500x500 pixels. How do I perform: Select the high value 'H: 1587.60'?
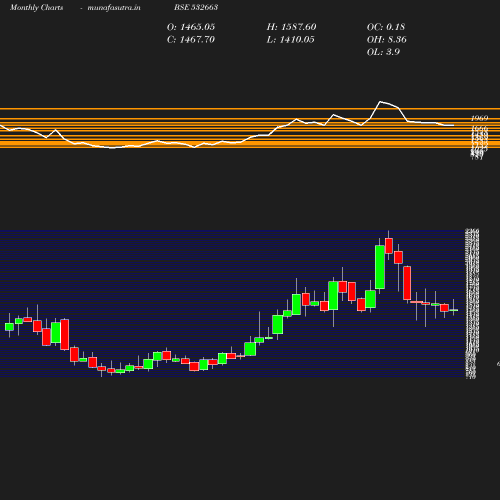[x=291, y=27]
